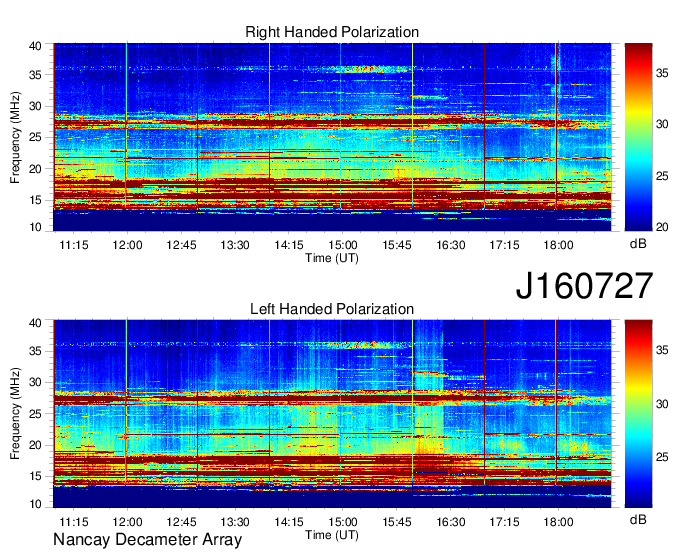
Task: Click the 'dB' label under Left Handed color bar
Action: [x=638, y=519]
